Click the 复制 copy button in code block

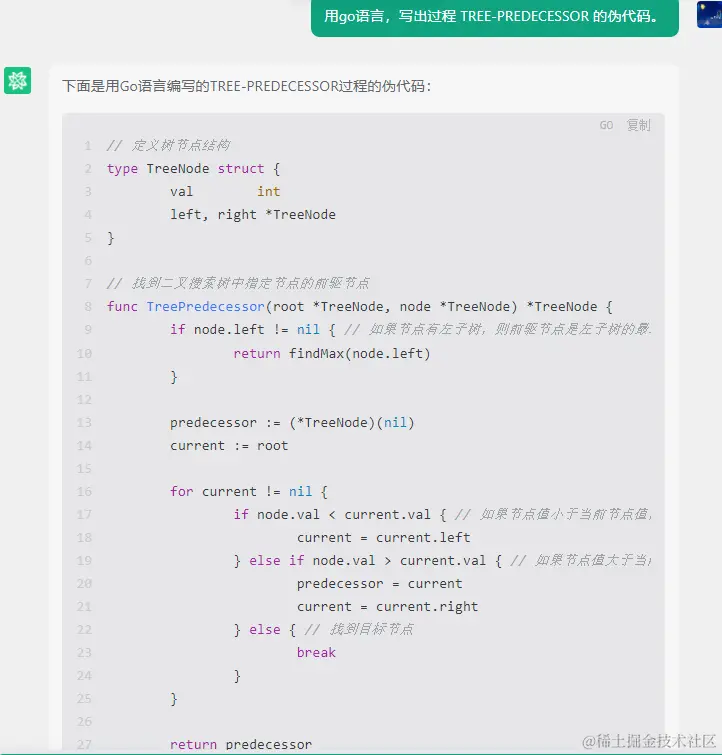(x=639, y=125)
